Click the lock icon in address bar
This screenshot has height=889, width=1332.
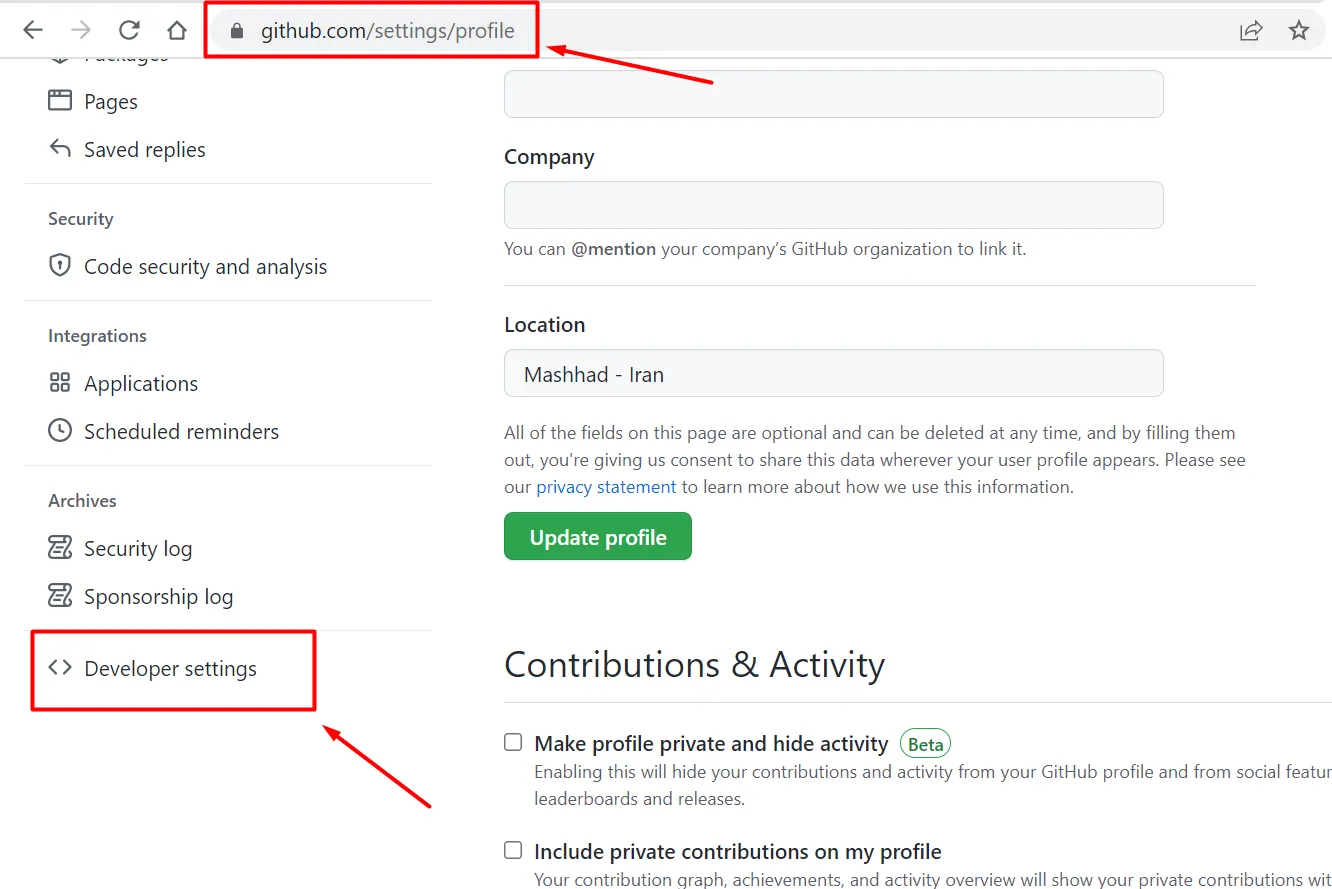tap(237, 31)
